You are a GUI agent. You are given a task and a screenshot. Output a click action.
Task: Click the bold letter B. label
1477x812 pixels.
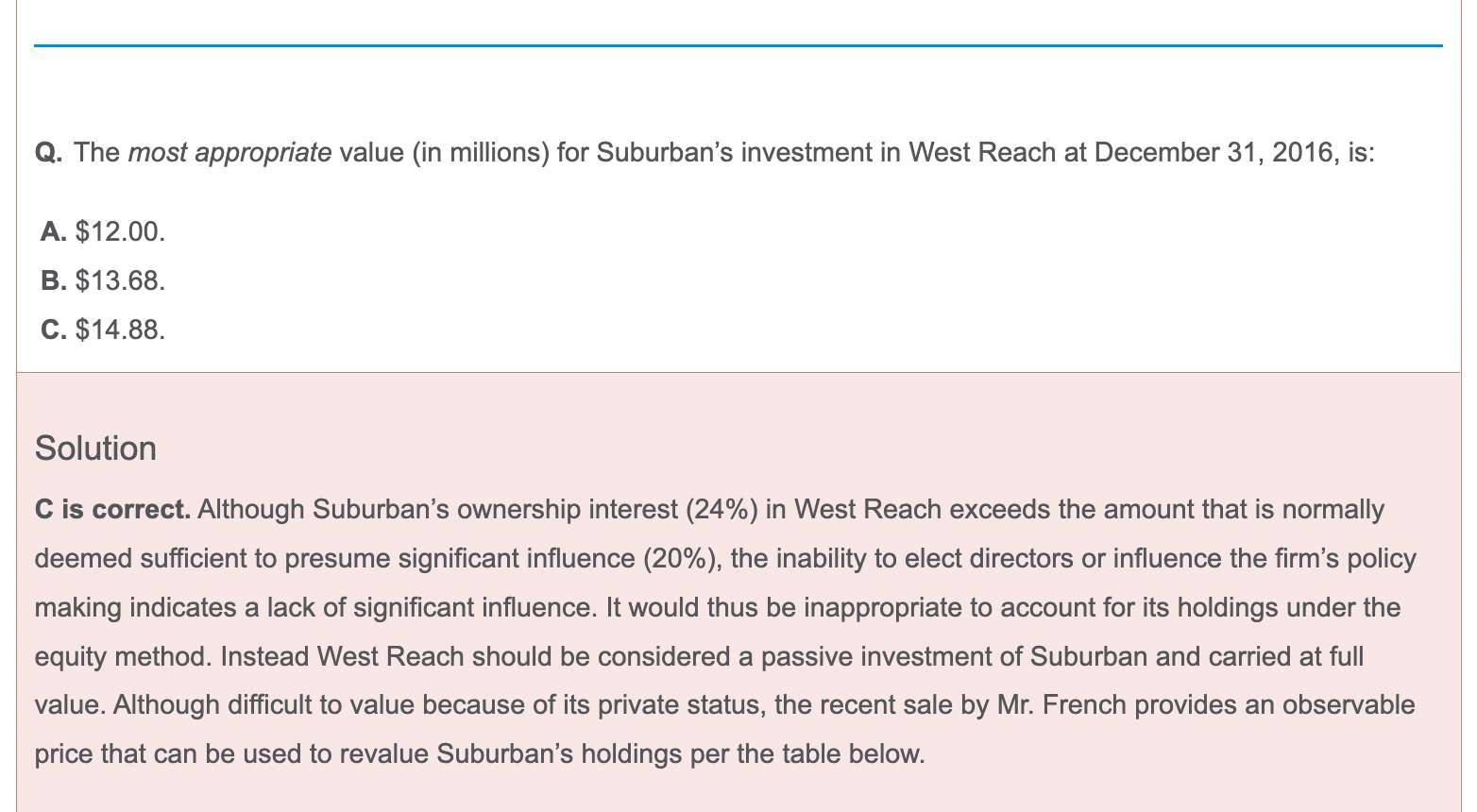pyautogui.click(x=54, y=280)
